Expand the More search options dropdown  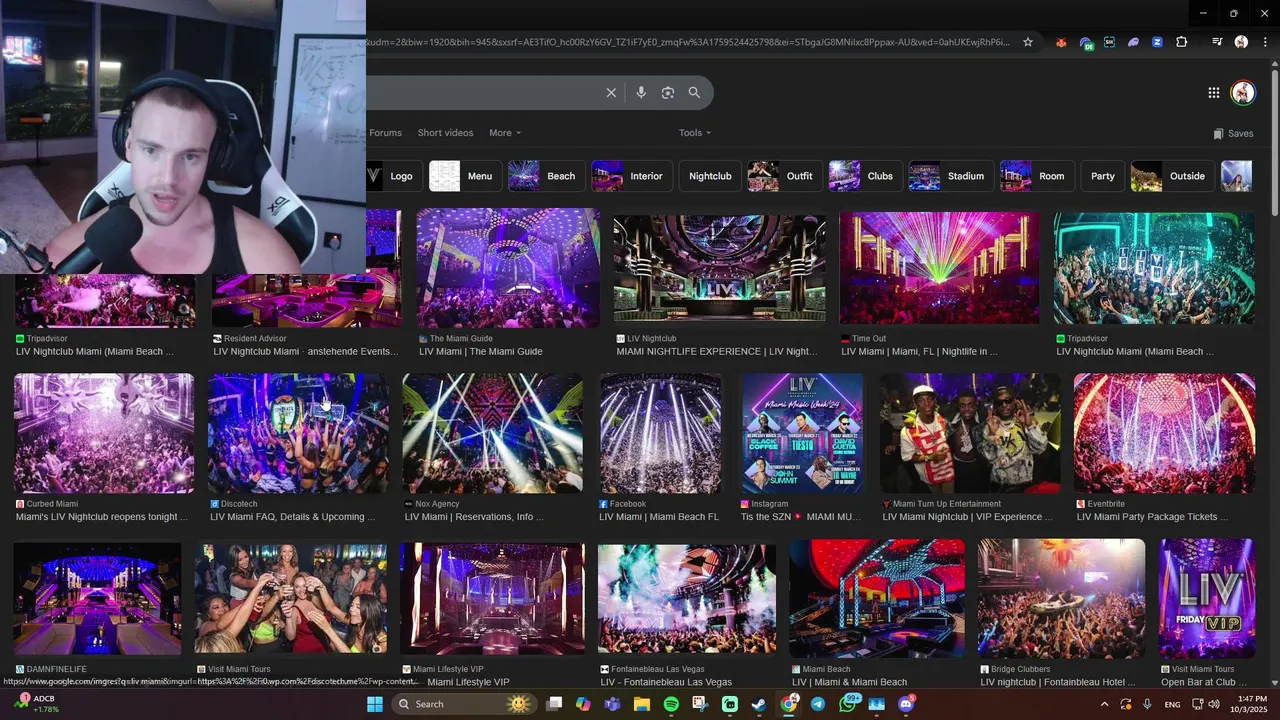[x=505, y=133]
